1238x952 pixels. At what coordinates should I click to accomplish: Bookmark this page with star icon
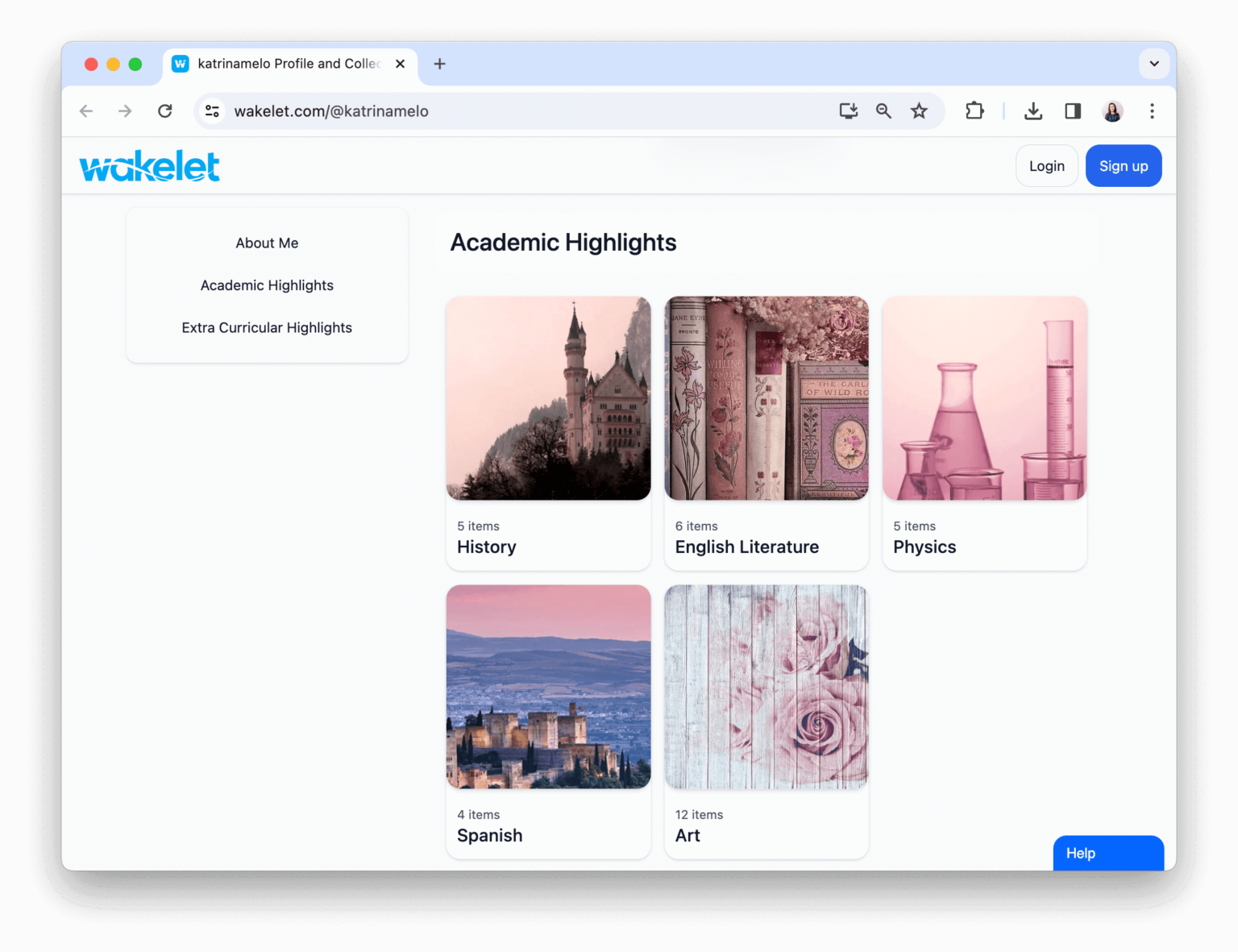[x=919, y=111]
